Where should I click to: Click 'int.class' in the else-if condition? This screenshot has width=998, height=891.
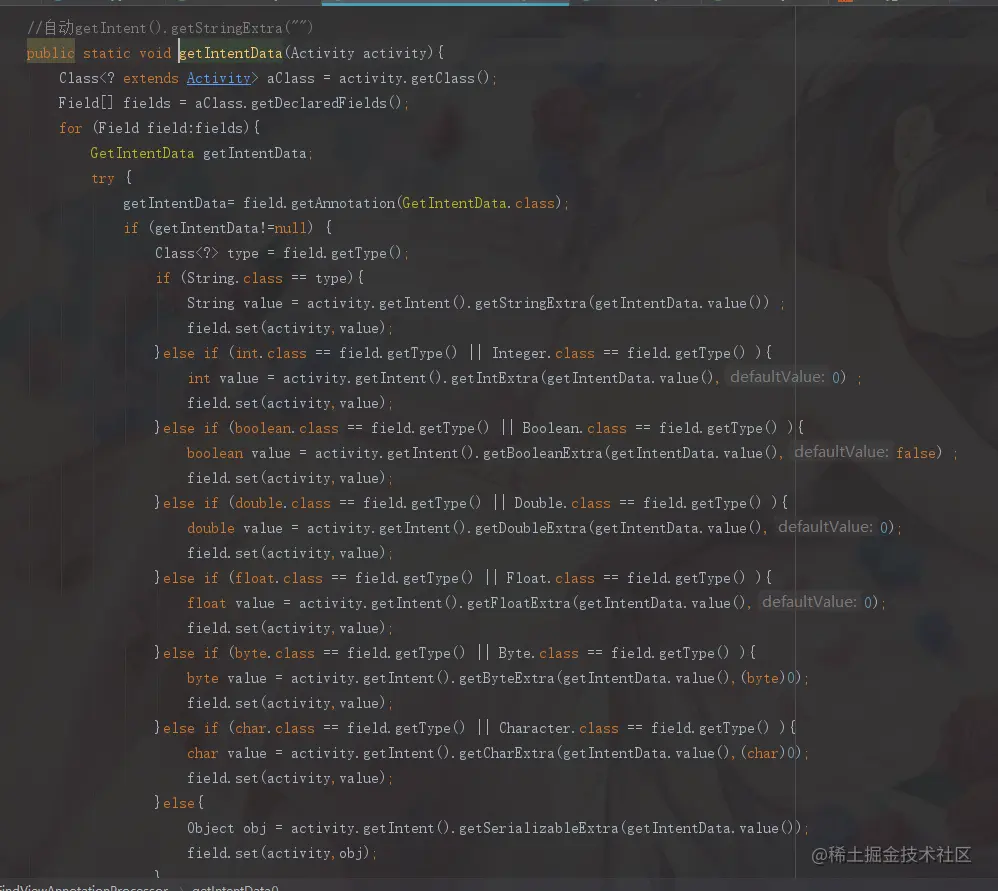pos(271,353)
